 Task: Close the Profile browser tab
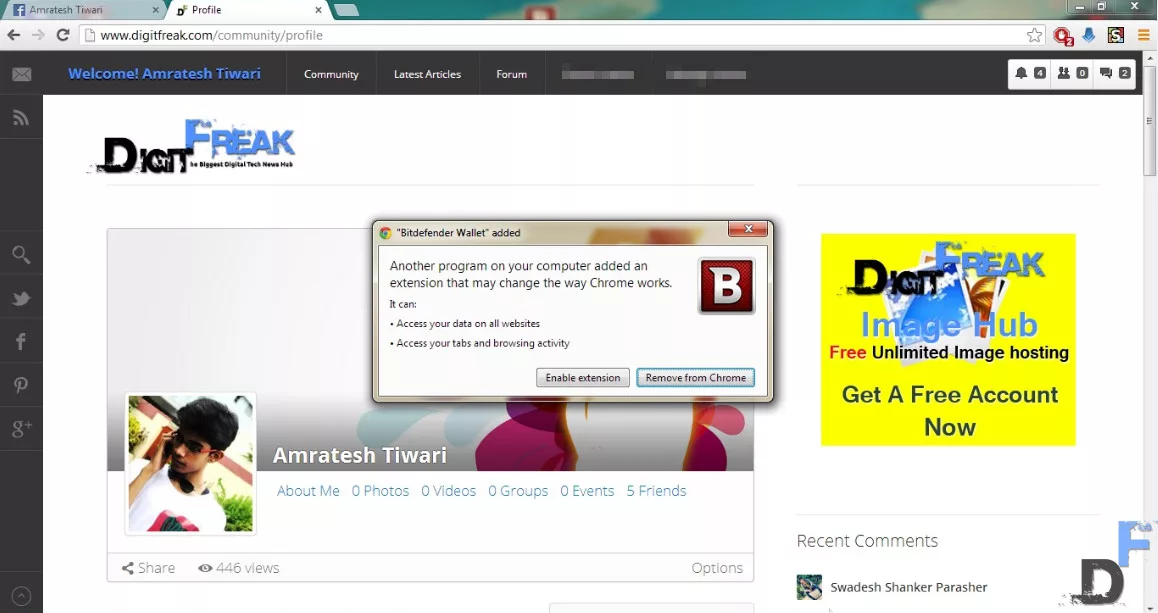click(318, 10)
